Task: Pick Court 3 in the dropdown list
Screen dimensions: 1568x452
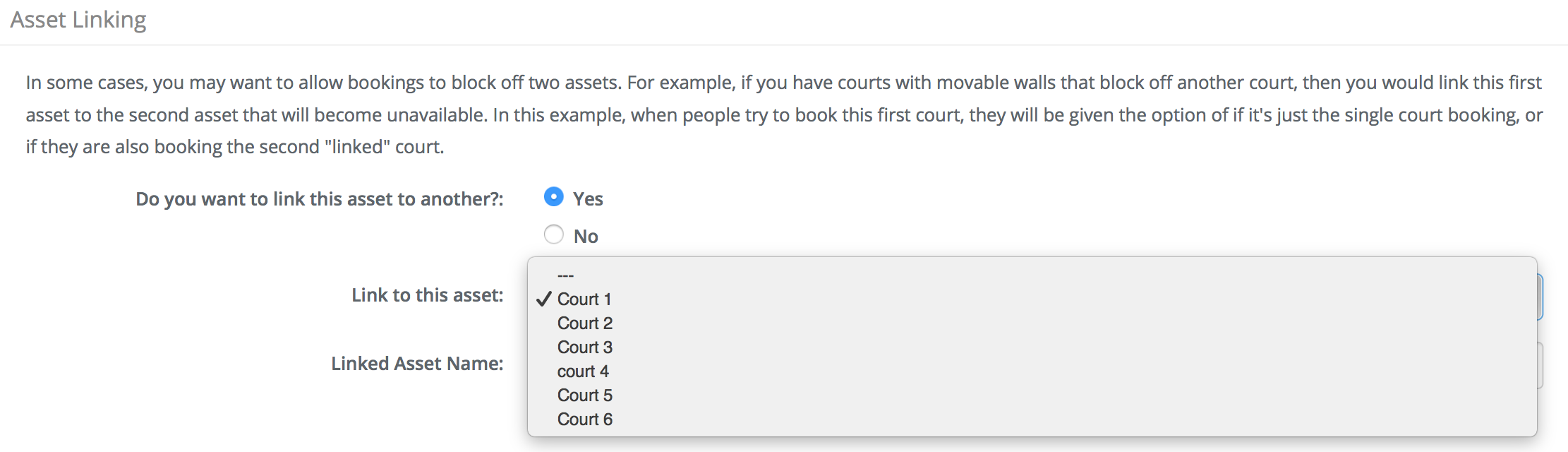Action: click(x=1032, y=347)
